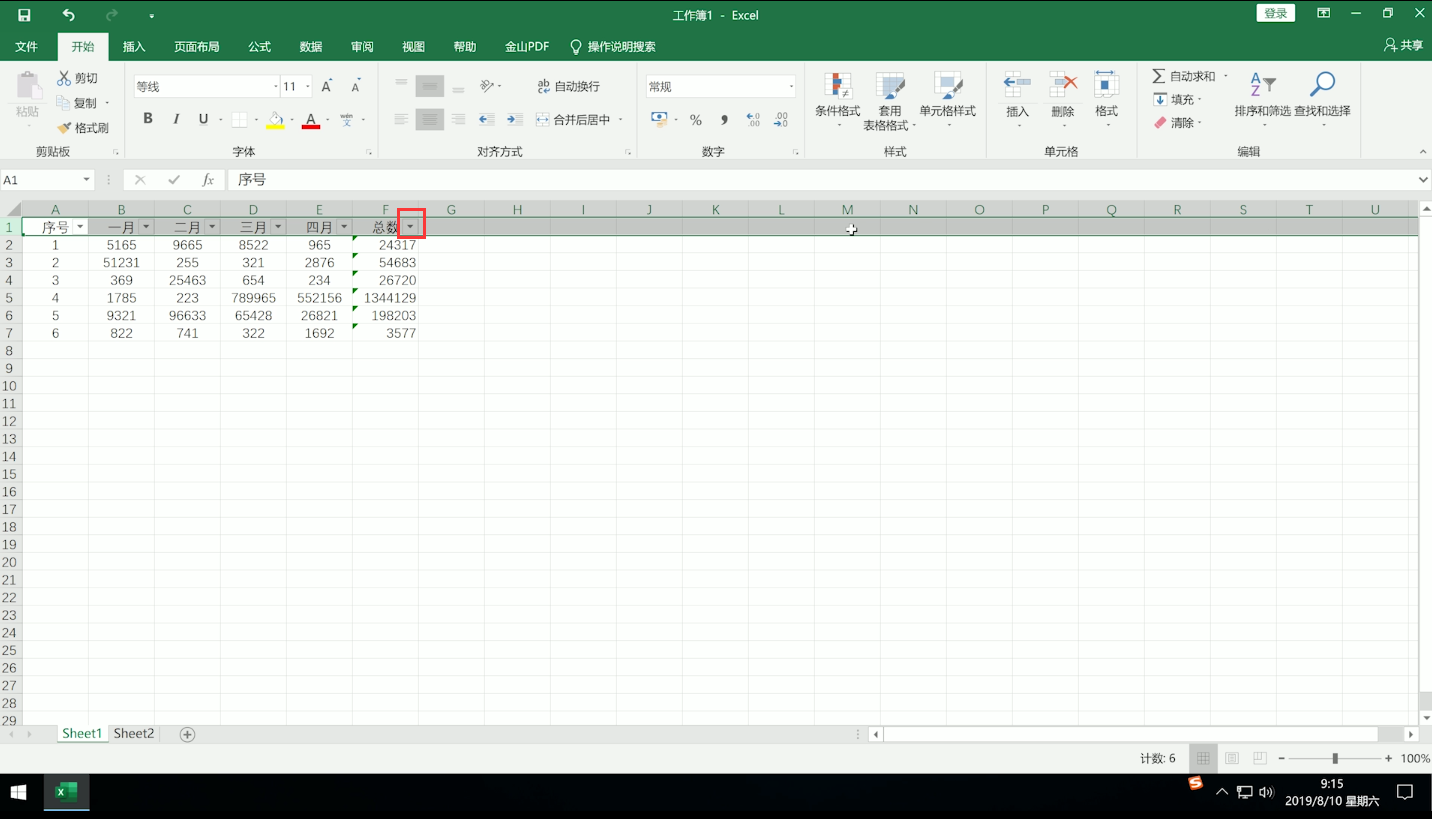The image size is (1432, 819).
Task: Decrease font size
Action: (x=355, y=87)
